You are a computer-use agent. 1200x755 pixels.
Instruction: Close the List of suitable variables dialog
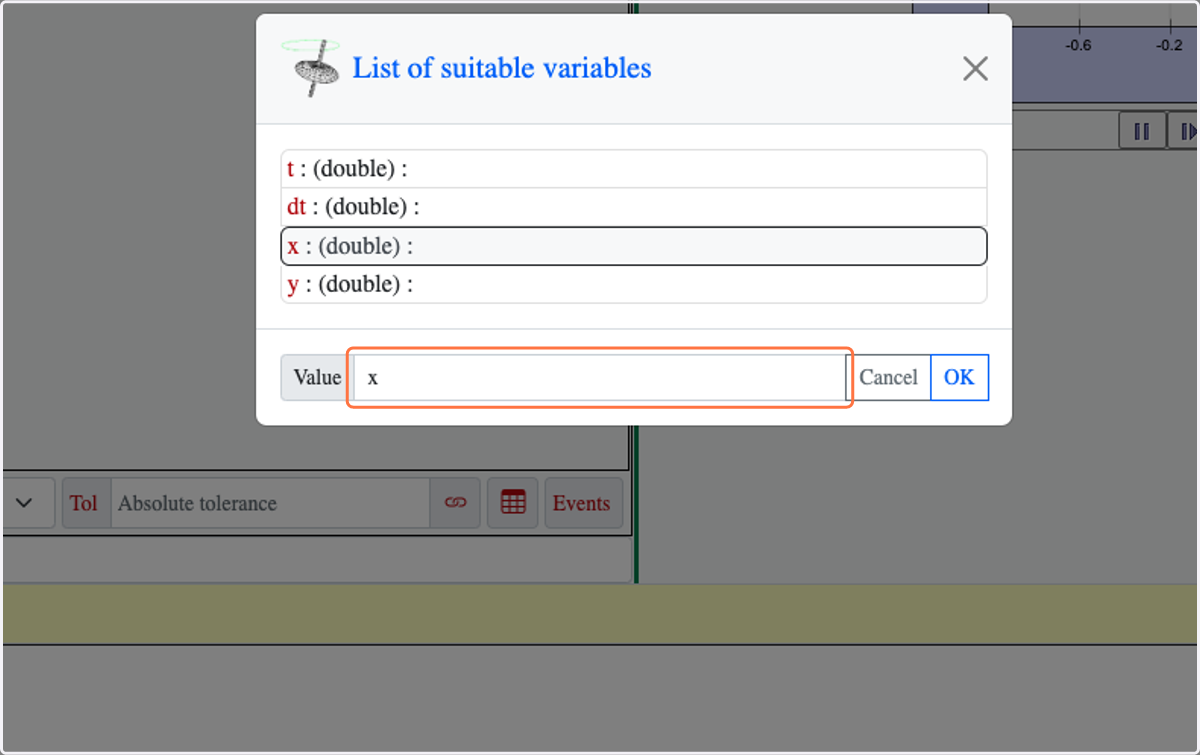click(975, 69)
